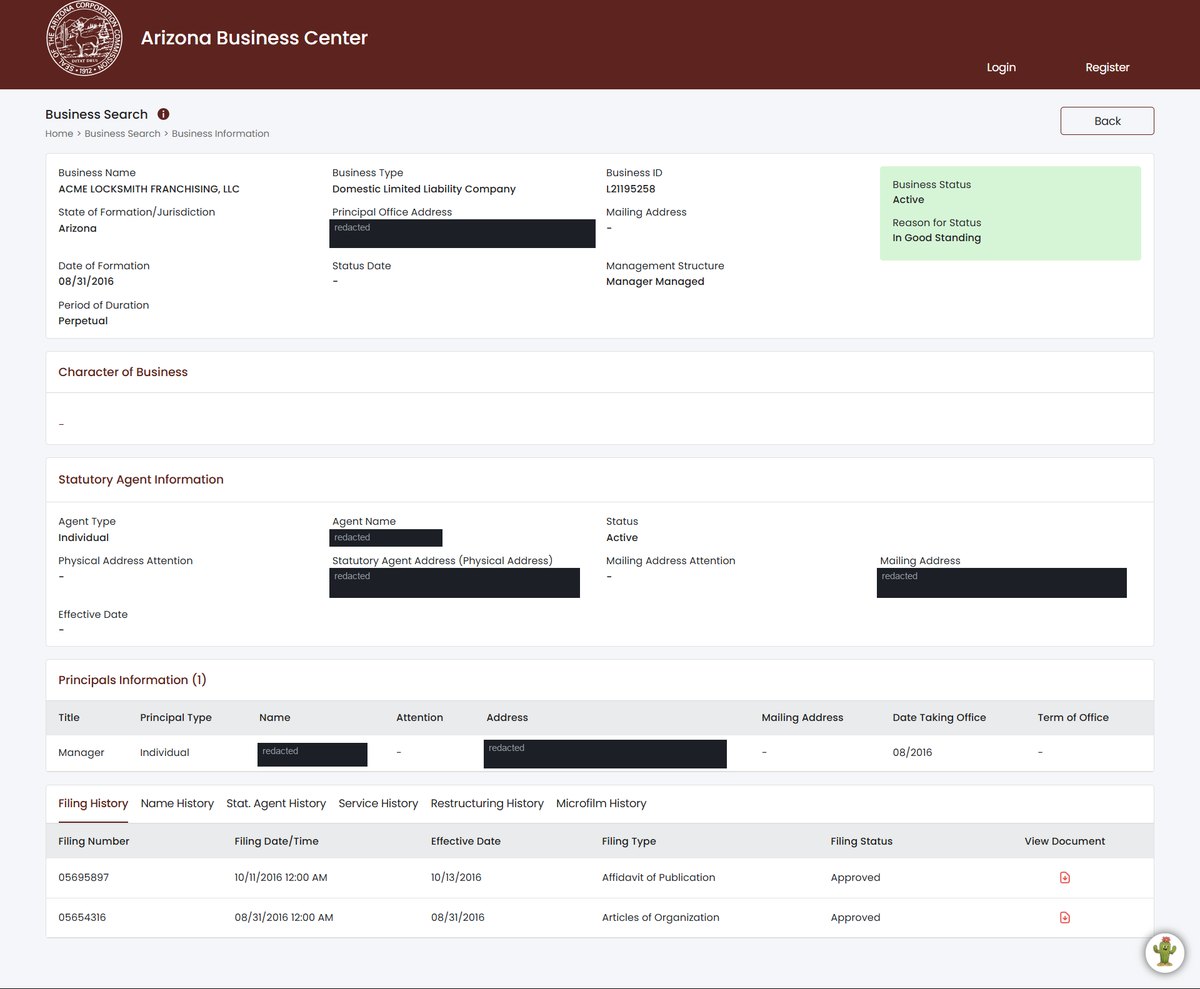Viewport: 1200px width, 989px height.
Task: Click filing number 05695897
Action: pos(84,877)
